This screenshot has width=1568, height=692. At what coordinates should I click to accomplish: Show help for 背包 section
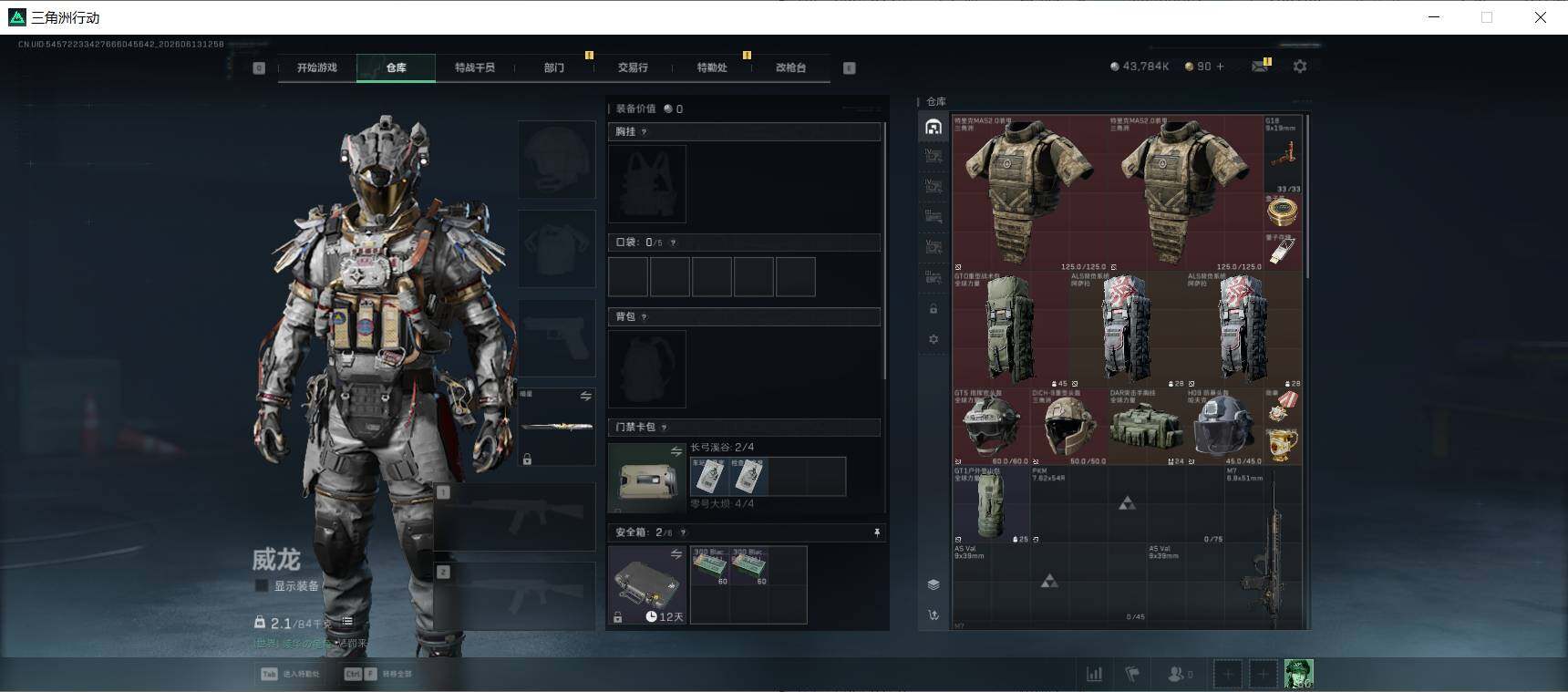pyautogui.click(x=644, y=316)
